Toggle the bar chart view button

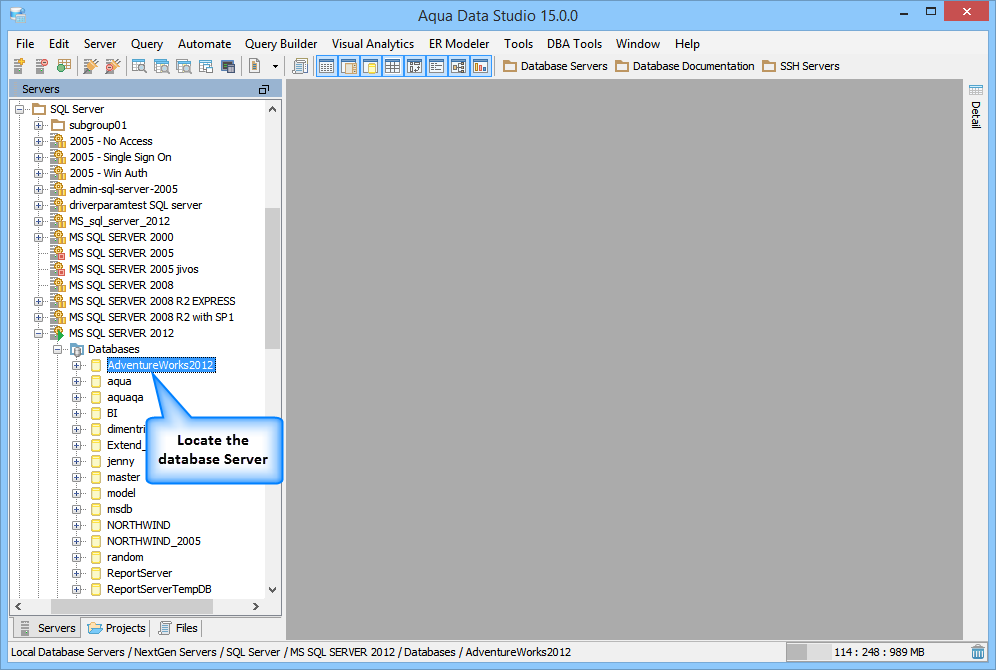[x=481, y=65]
